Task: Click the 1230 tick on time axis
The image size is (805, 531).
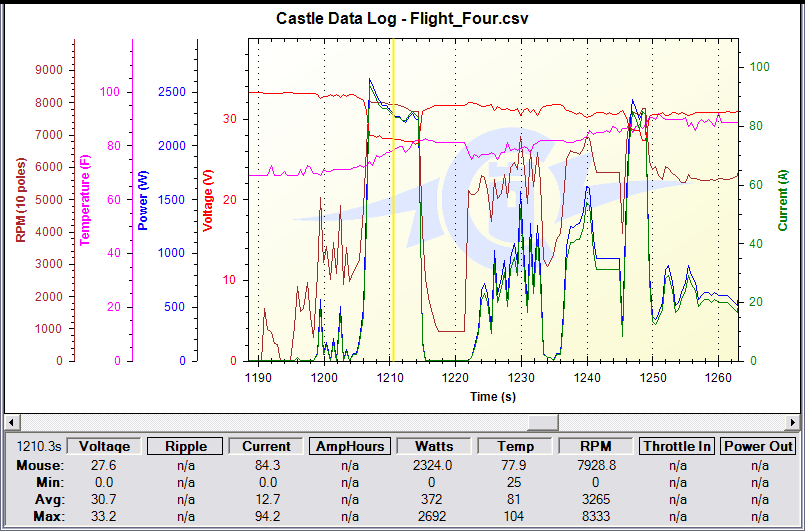Action: coord(521,377)
